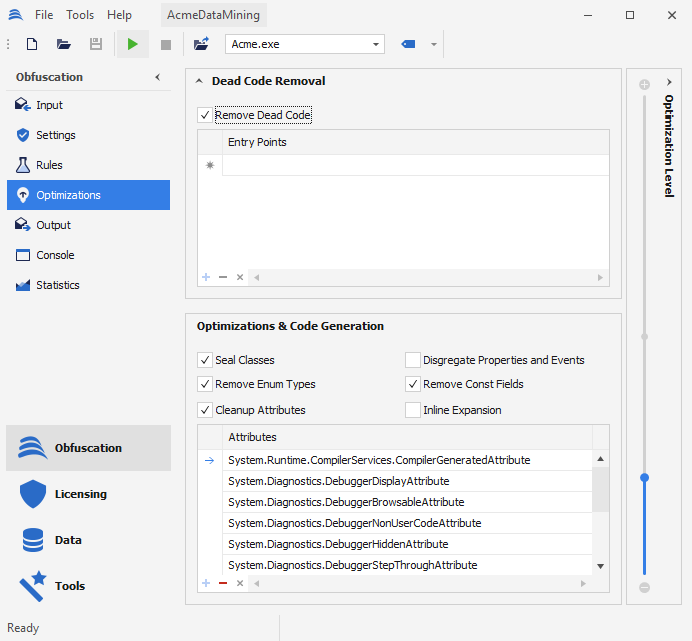Select the DebuggerBrowsableAttribute row
Image resolution: width=692 pixels, height=641 pixels.
[x=346, y=502]
